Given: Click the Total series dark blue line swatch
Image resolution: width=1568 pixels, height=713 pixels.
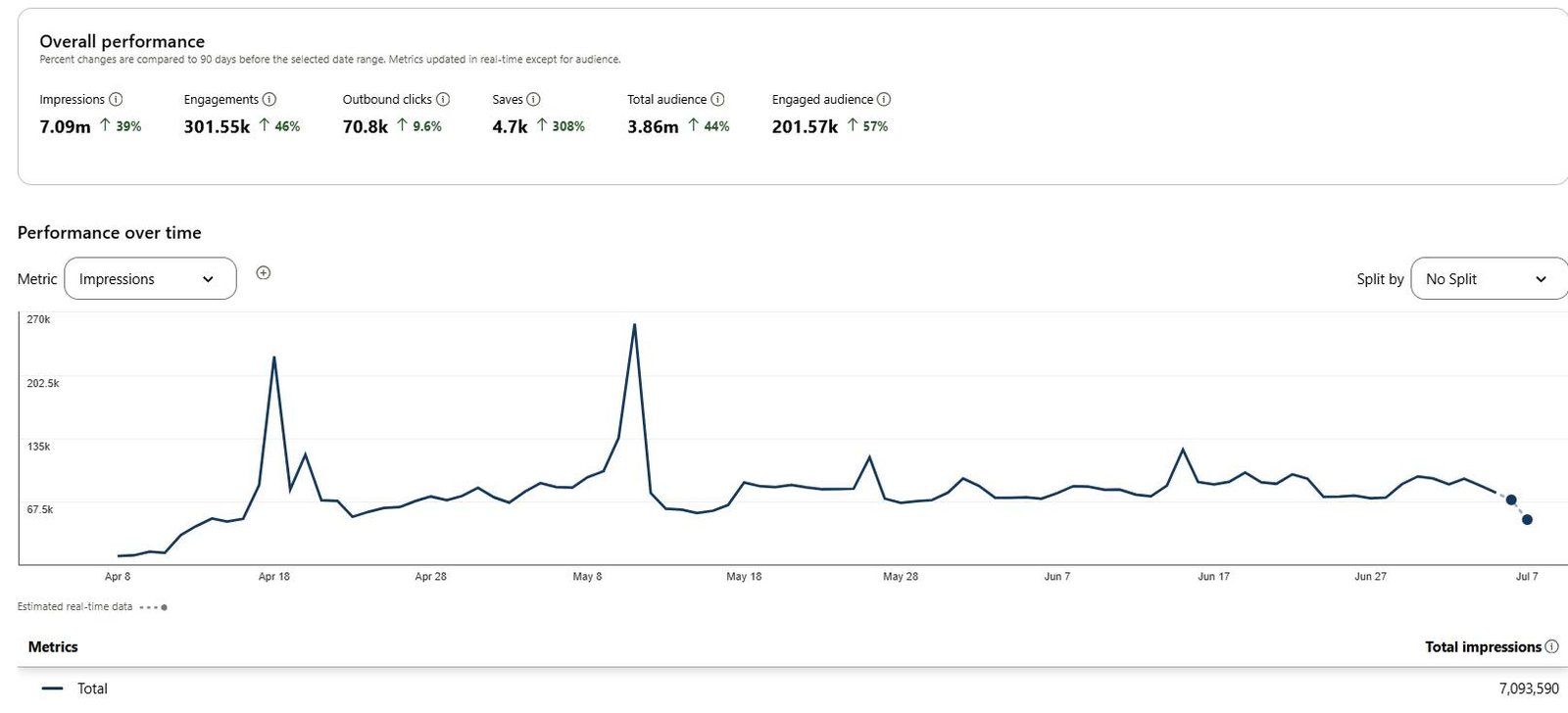Looking at the screenshot, I should pyautogui.click(x=53, y=689).
